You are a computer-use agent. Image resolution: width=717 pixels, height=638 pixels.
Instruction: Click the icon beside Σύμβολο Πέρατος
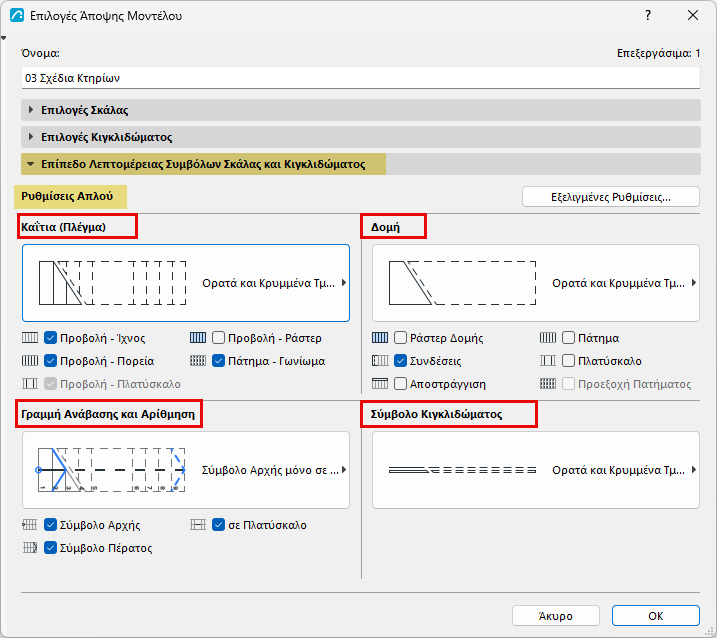pyautogui.click(x=30, y=547)
